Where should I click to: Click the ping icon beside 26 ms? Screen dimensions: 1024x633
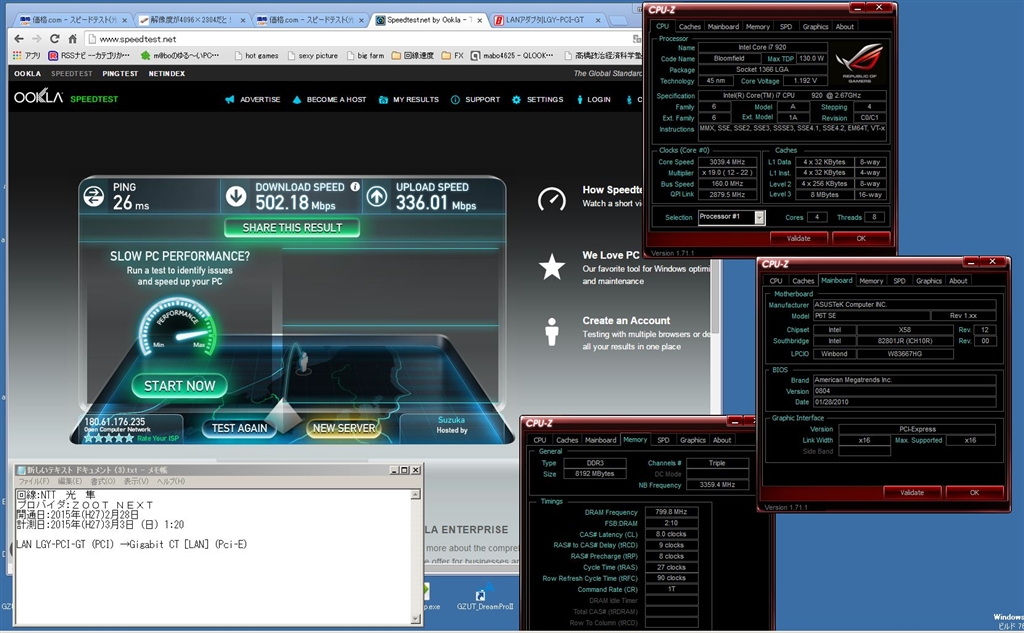[x=94, y=196]
